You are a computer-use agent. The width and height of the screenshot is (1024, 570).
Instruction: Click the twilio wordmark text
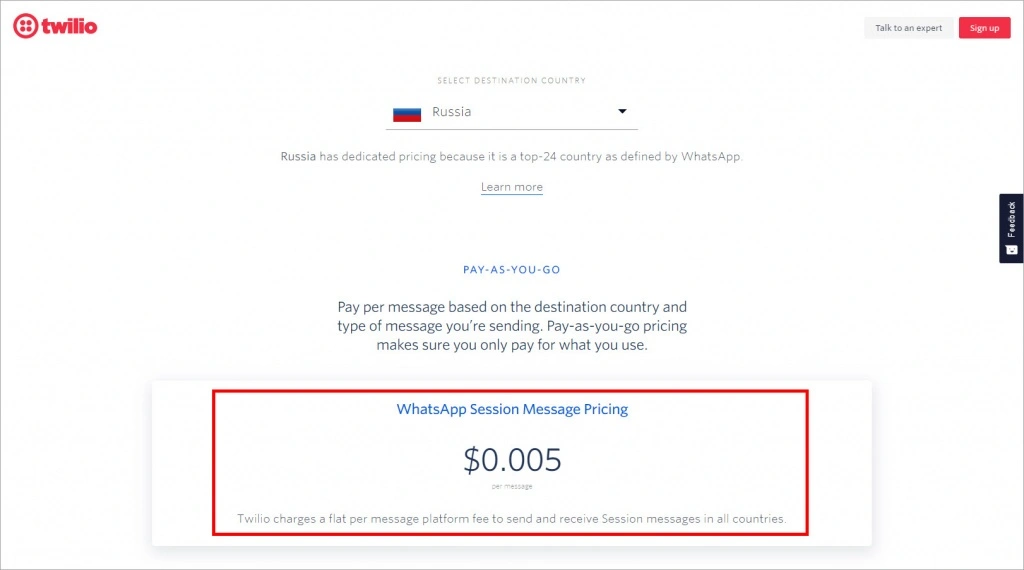click(x=69, y=27)
